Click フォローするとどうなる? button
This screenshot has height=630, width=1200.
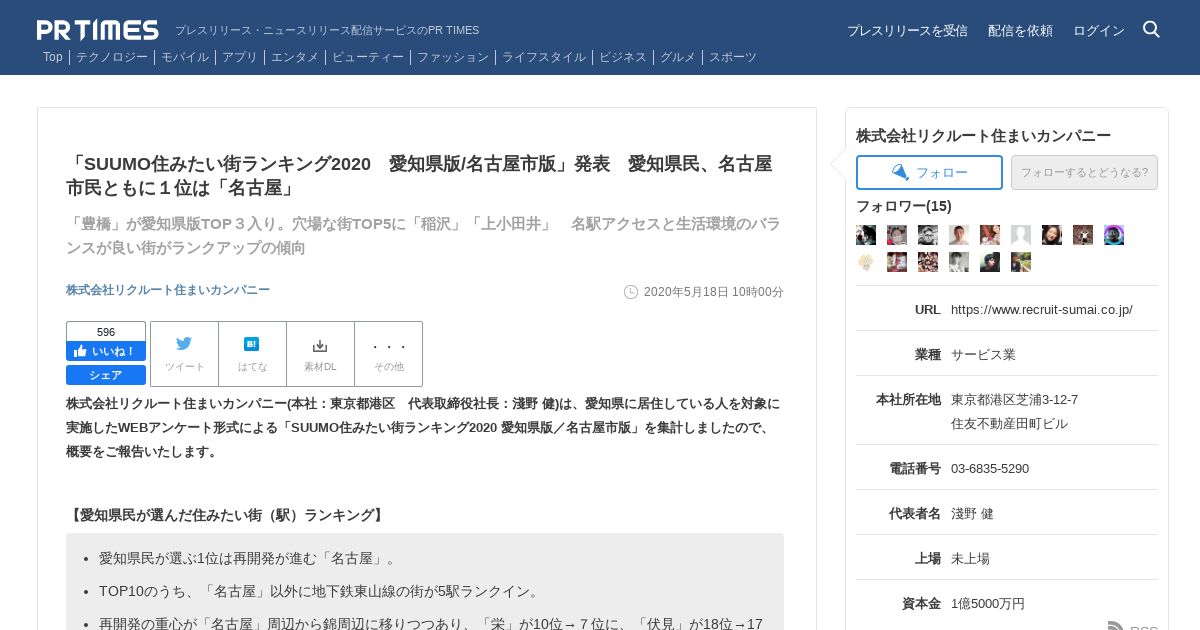coord(1084,172)
